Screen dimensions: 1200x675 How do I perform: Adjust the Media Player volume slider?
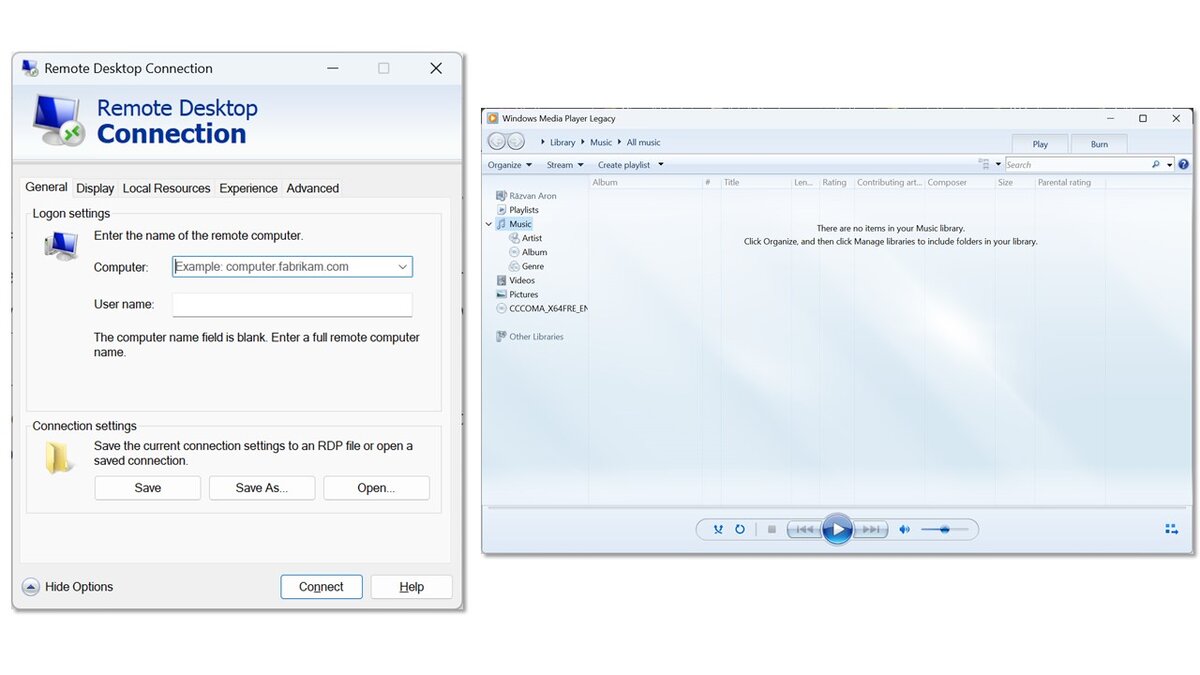pos(944,529)
